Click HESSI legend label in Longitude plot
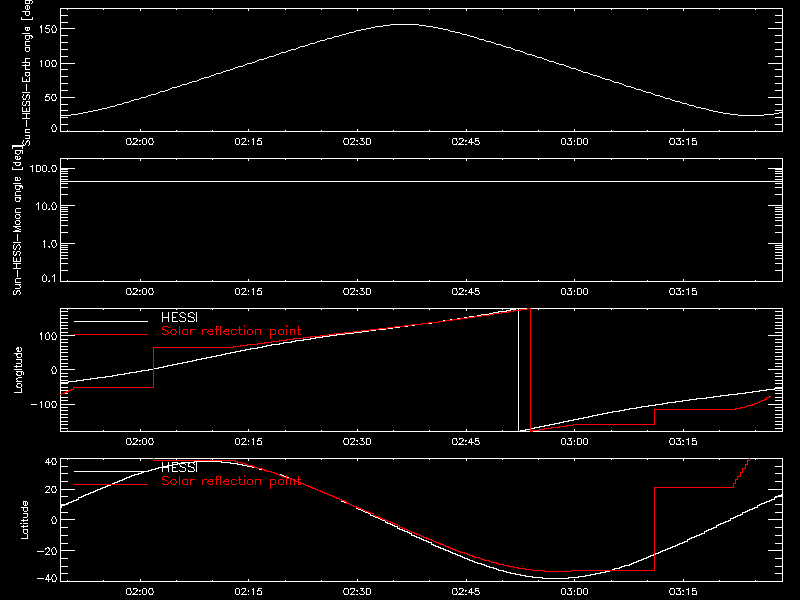800x600 pixels. (x=179, y=317)
